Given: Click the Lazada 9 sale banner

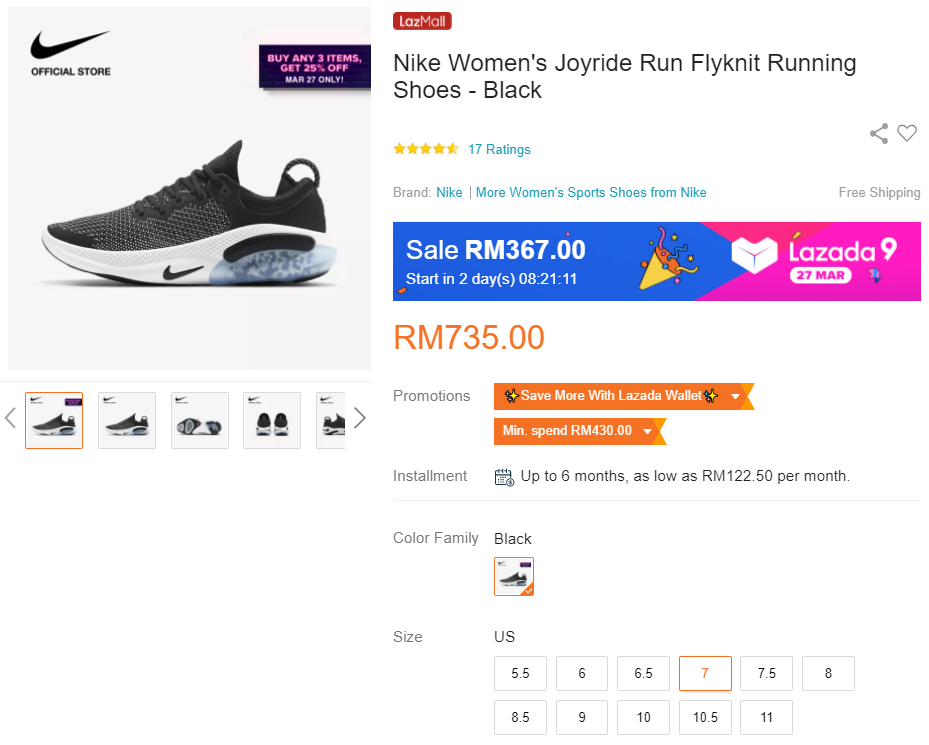Looking at the screenshot, I should (657, 261).
